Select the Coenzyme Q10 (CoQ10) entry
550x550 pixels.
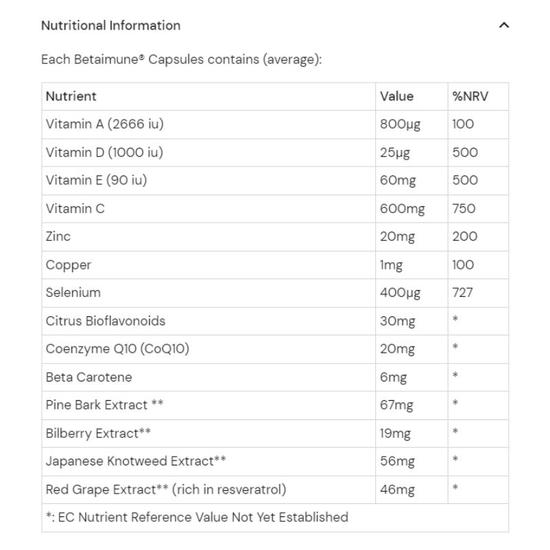tap(118, 349)
